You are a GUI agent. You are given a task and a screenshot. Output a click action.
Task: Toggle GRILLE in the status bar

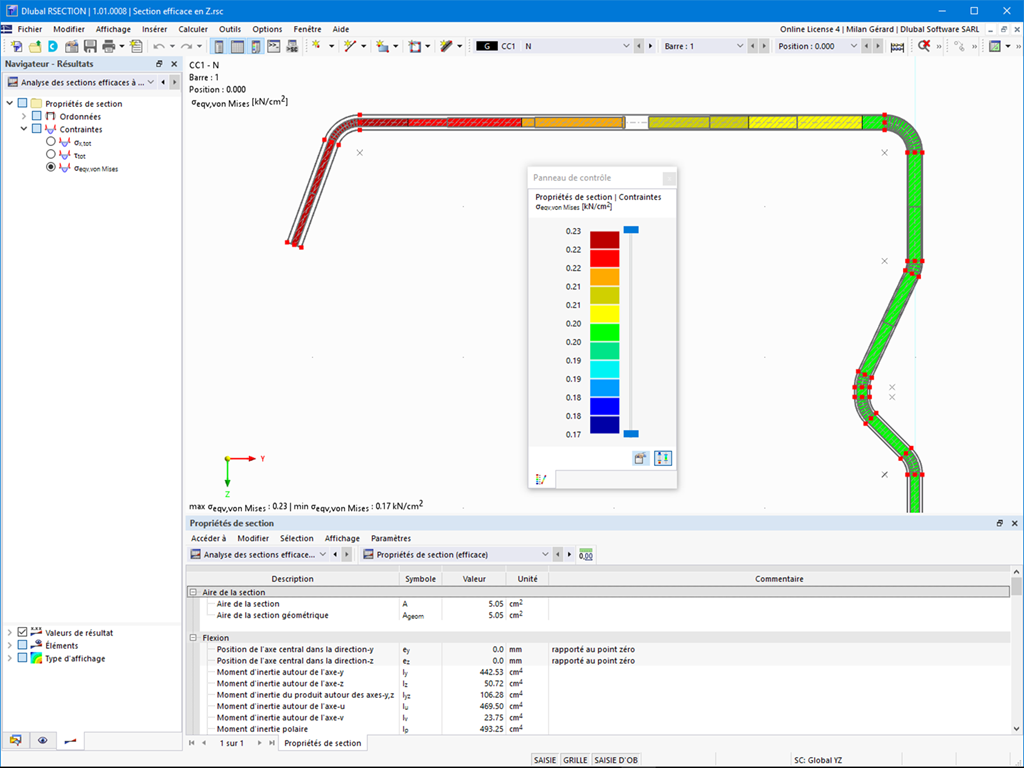(x=575, y=760)
